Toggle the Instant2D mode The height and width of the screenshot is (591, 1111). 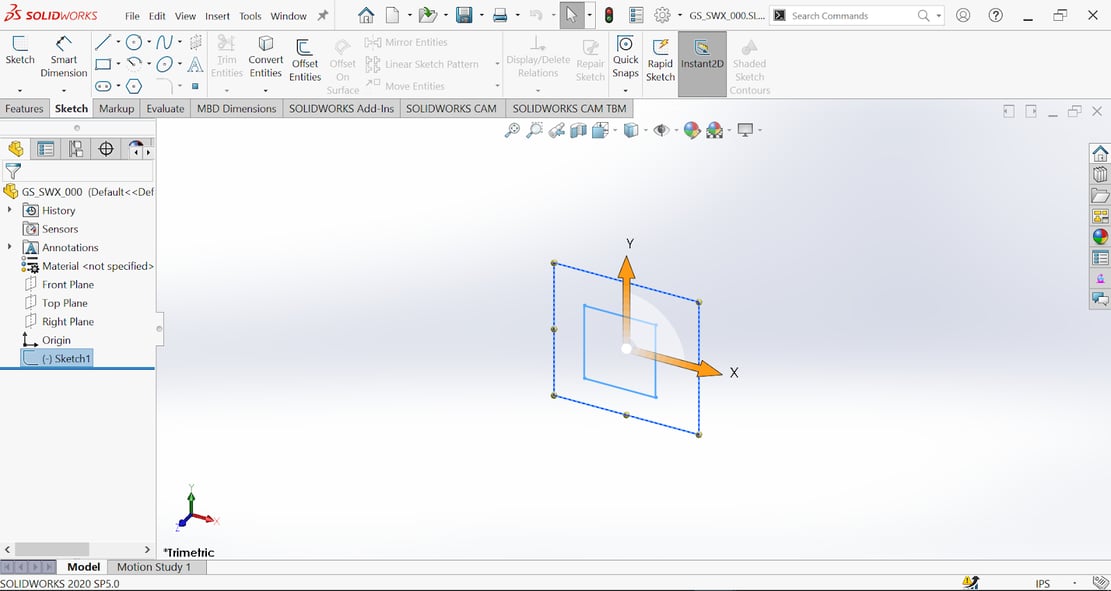click(702, 55)
